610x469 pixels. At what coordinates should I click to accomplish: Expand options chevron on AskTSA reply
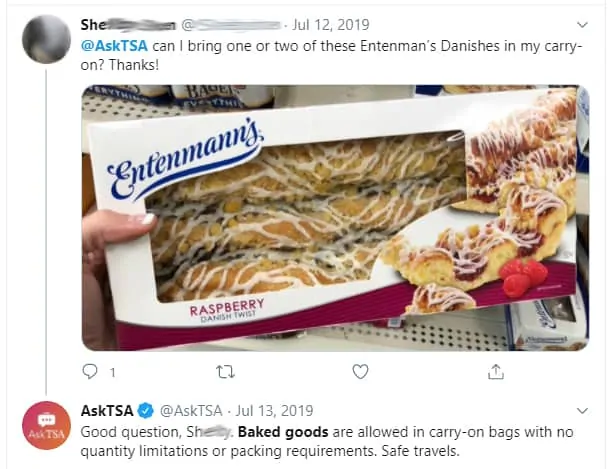point(582,411)
